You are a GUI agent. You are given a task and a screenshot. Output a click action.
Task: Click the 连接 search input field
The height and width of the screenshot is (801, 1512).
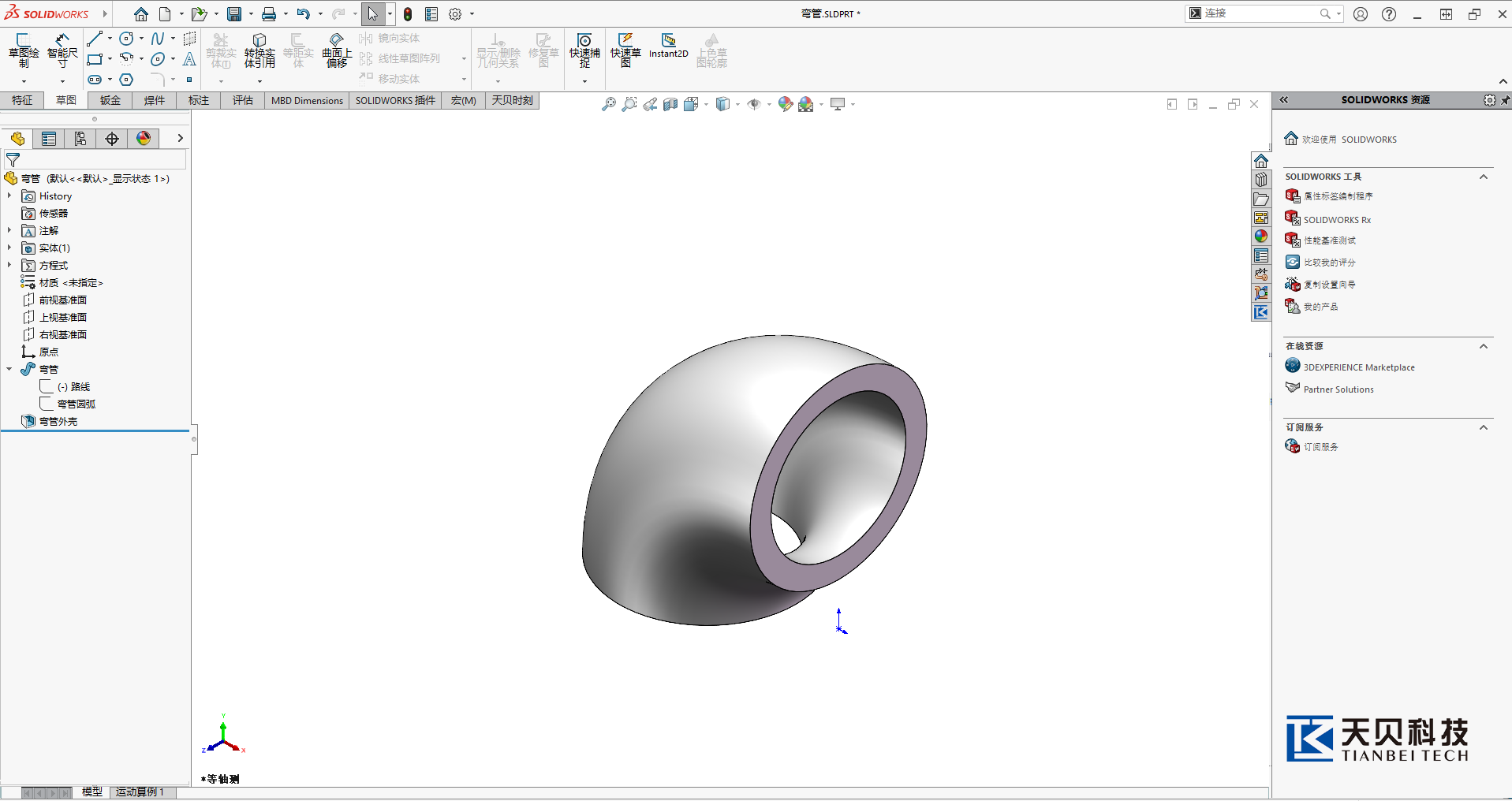click(x=1260, y=13)
